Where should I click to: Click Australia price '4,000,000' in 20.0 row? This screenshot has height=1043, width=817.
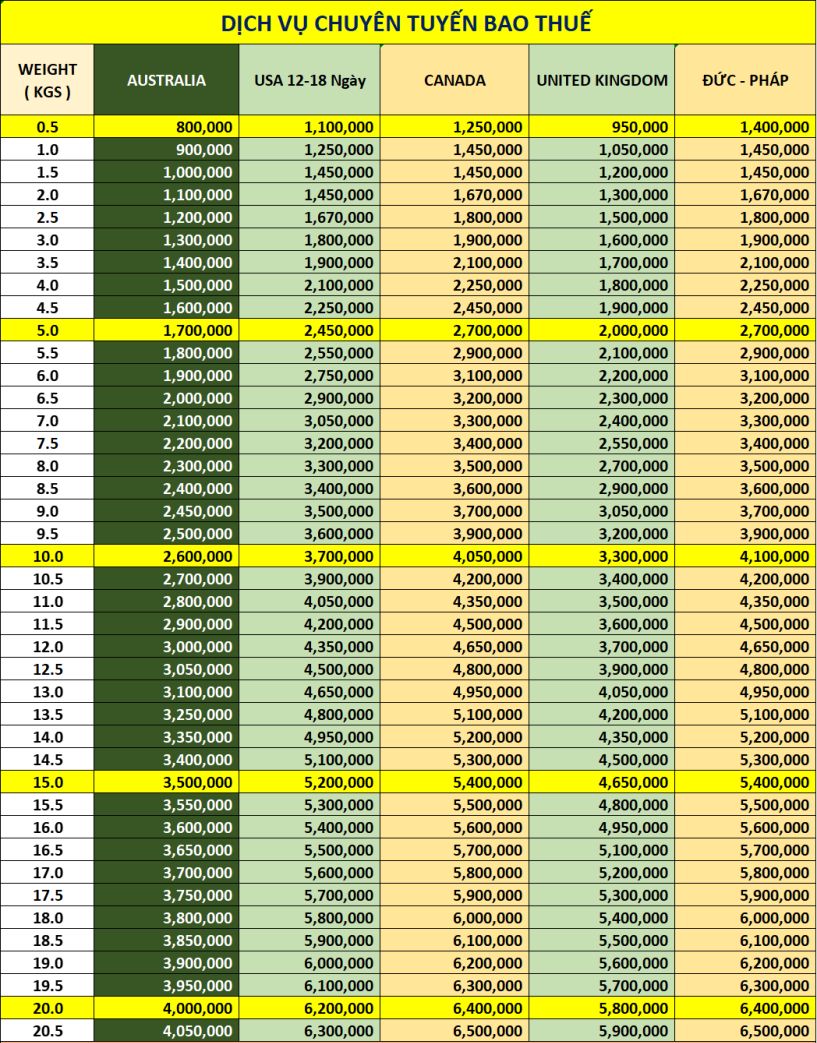click(x=166, y=1008)
